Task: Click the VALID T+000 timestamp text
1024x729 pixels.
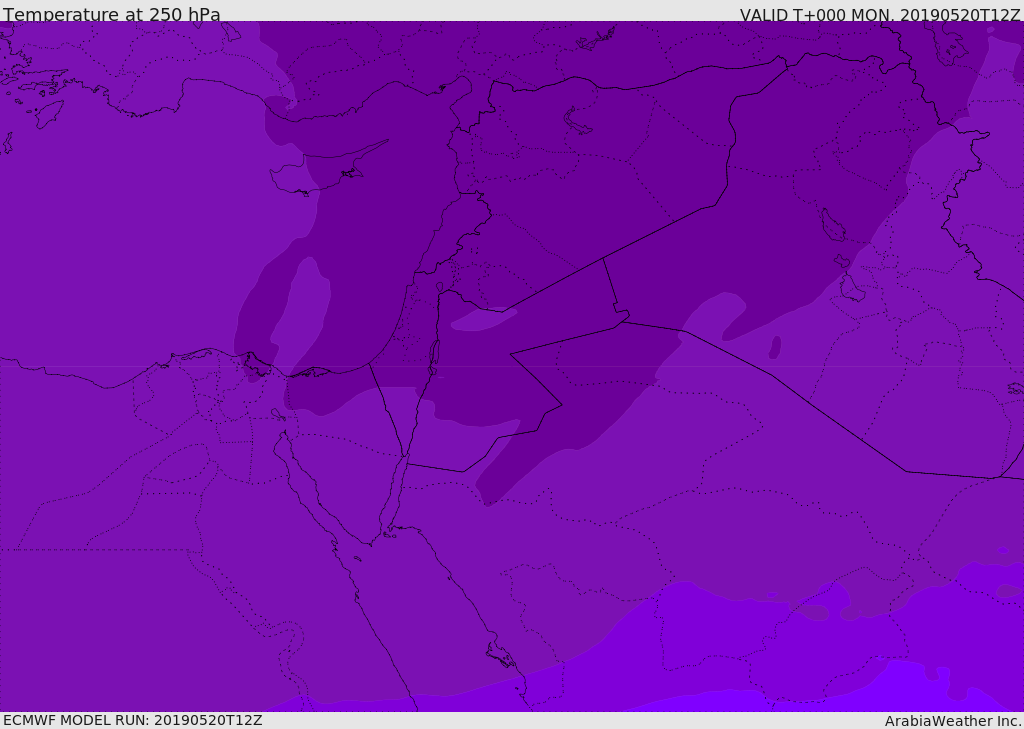Action: (x=879, y=15)
